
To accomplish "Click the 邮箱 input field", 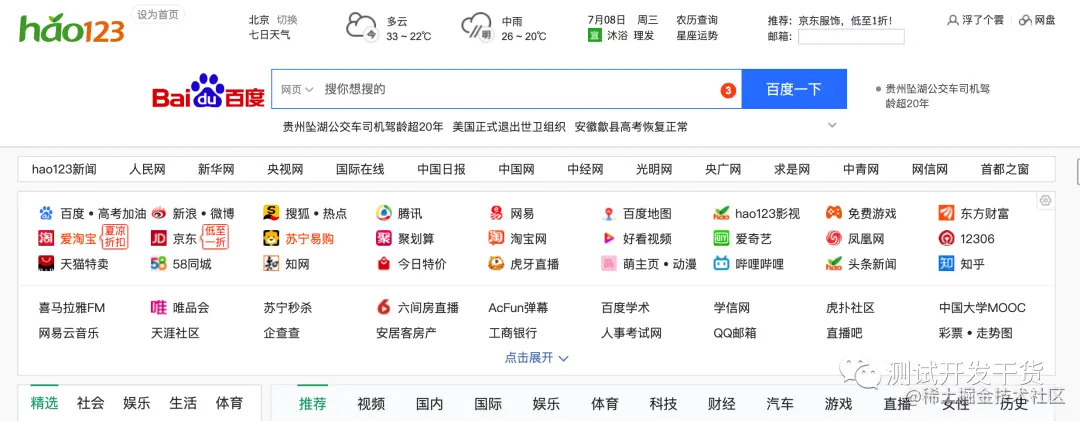I will pyautogui.click(x=851, y=37).
